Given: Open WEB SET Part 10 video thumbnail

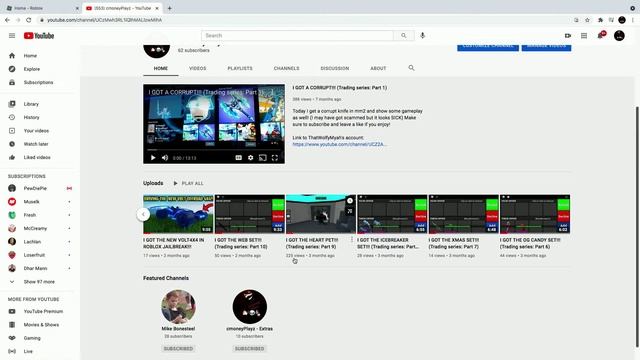Looking at the screenshot, I should click(x=250, y=214).
